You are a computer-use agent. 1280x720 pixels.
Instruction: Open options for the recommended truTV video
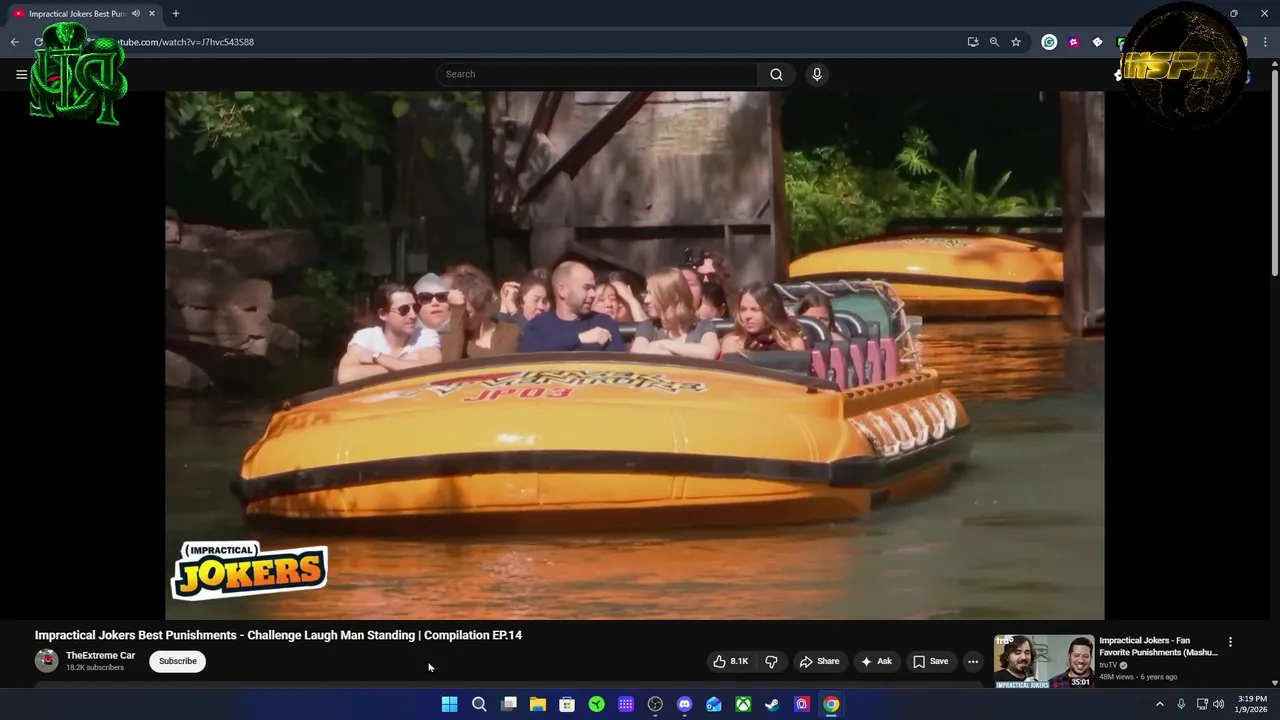[x=1230, y=642]
